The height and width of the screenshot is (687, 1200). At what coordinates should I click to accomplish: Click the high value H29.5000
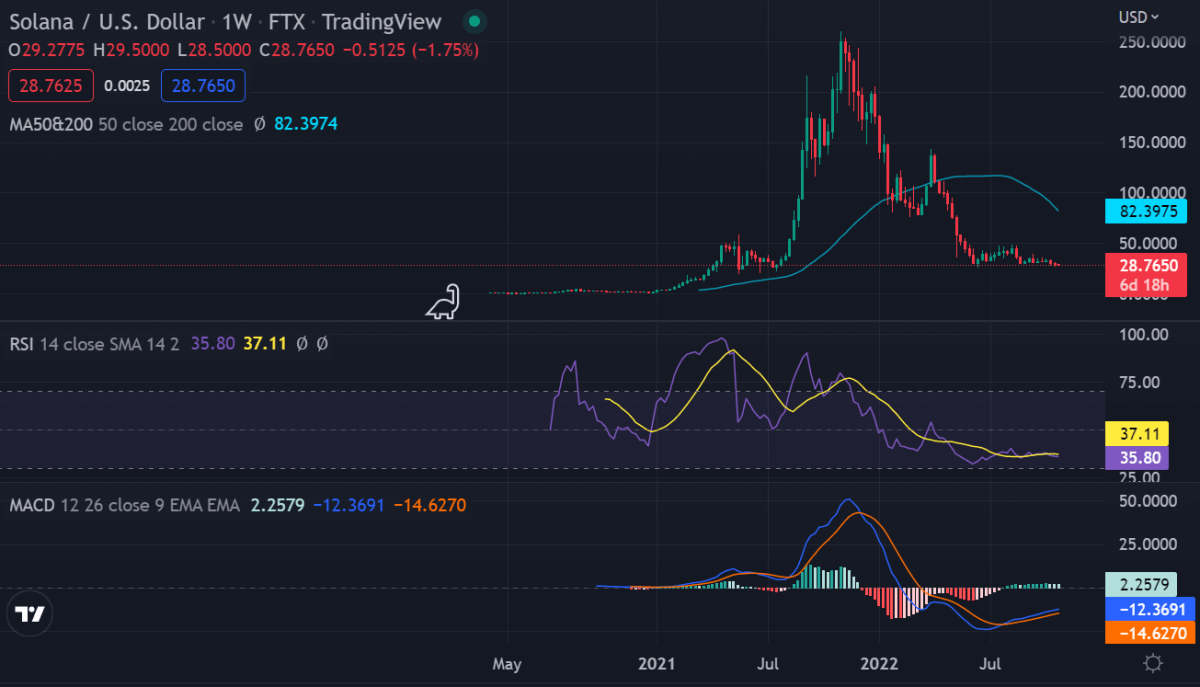coord(131,49)
